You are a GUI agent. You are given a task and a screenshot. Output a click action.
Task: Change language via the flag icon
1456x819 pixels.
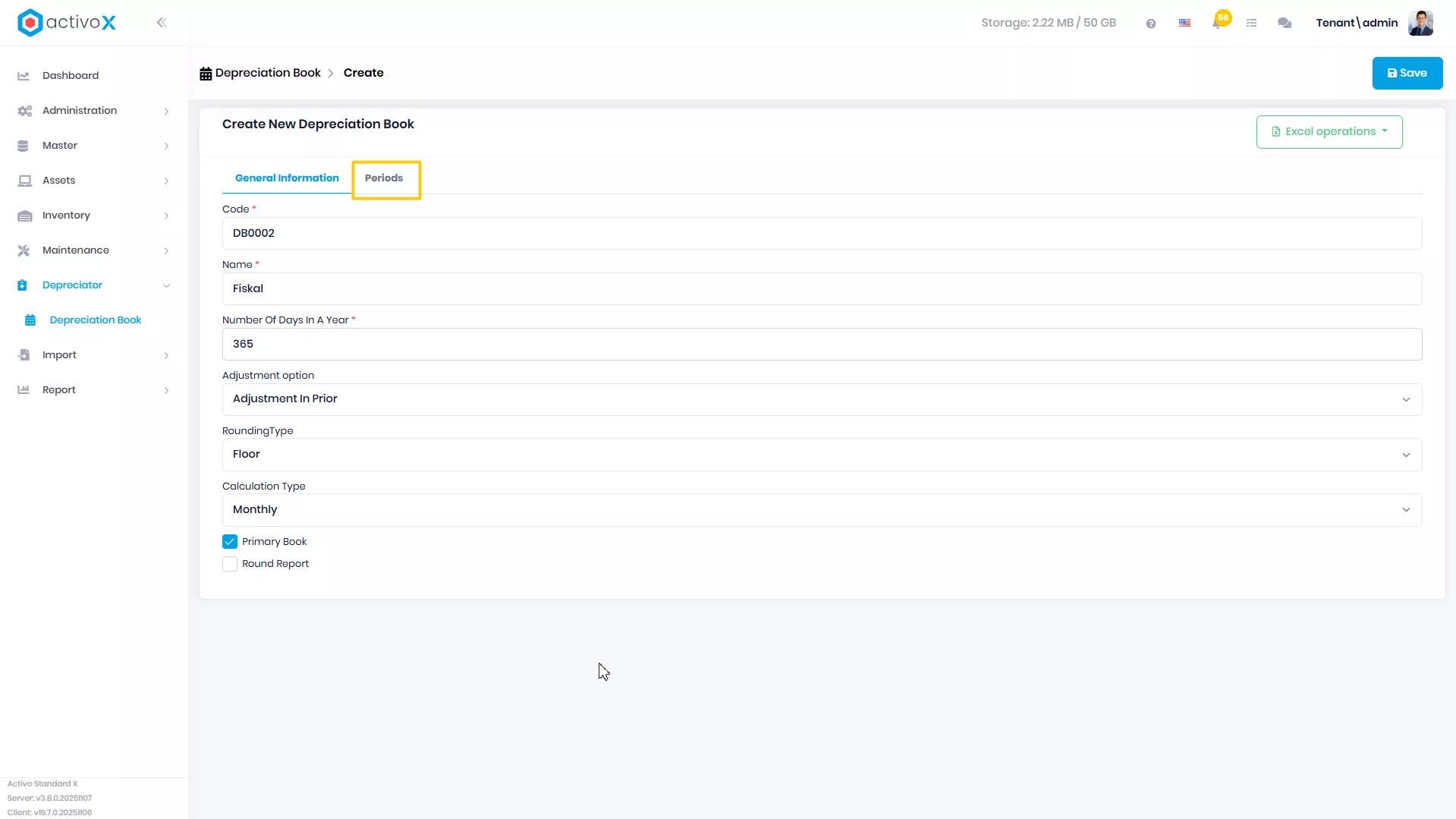1184,24
